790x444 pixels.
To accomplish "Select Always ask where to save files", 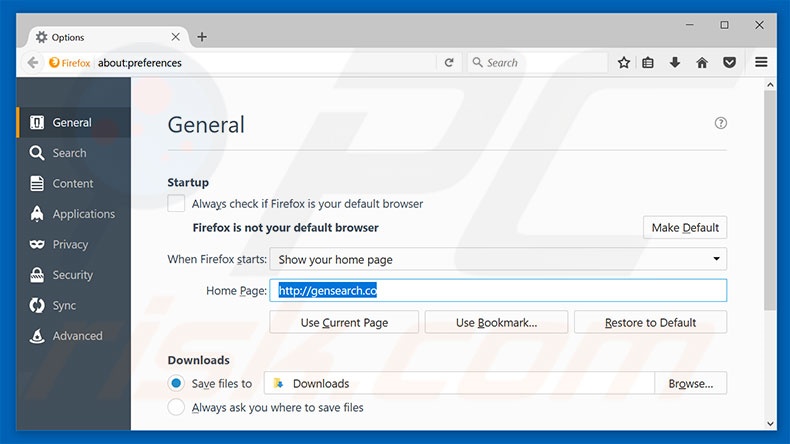I will (176, 407).
